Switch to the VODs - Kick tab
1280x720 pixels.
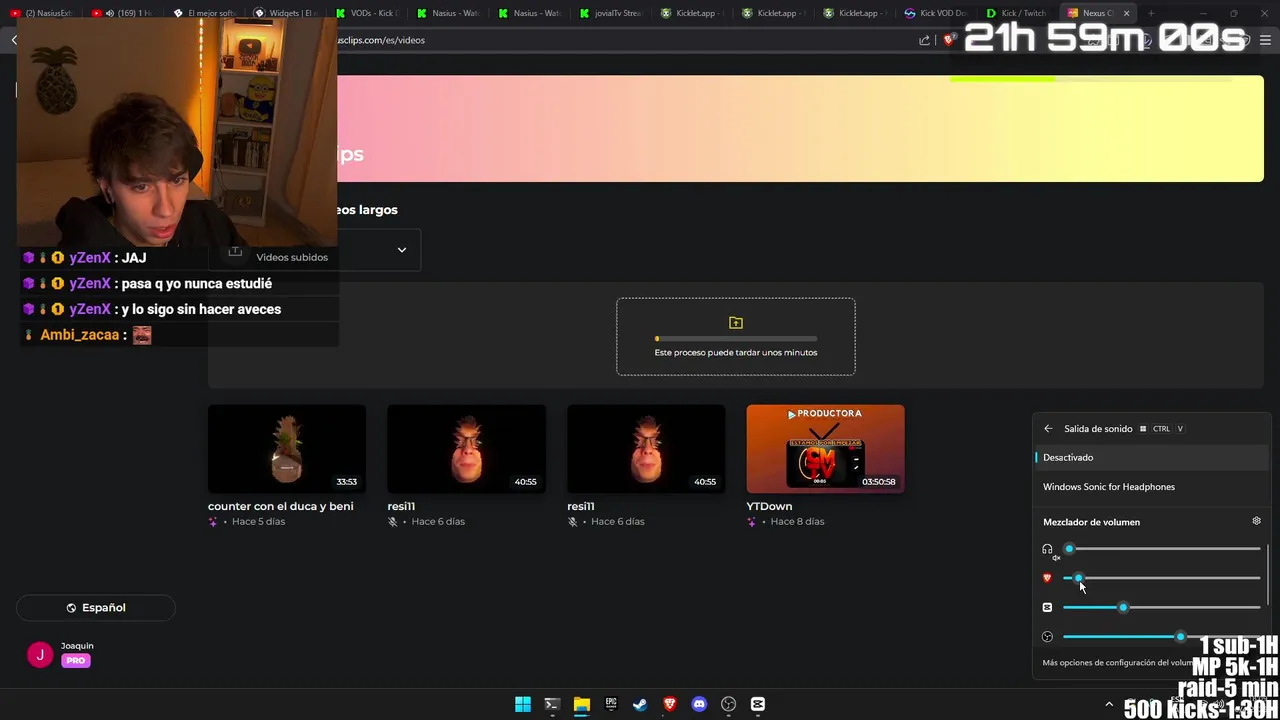click(368, 13)
